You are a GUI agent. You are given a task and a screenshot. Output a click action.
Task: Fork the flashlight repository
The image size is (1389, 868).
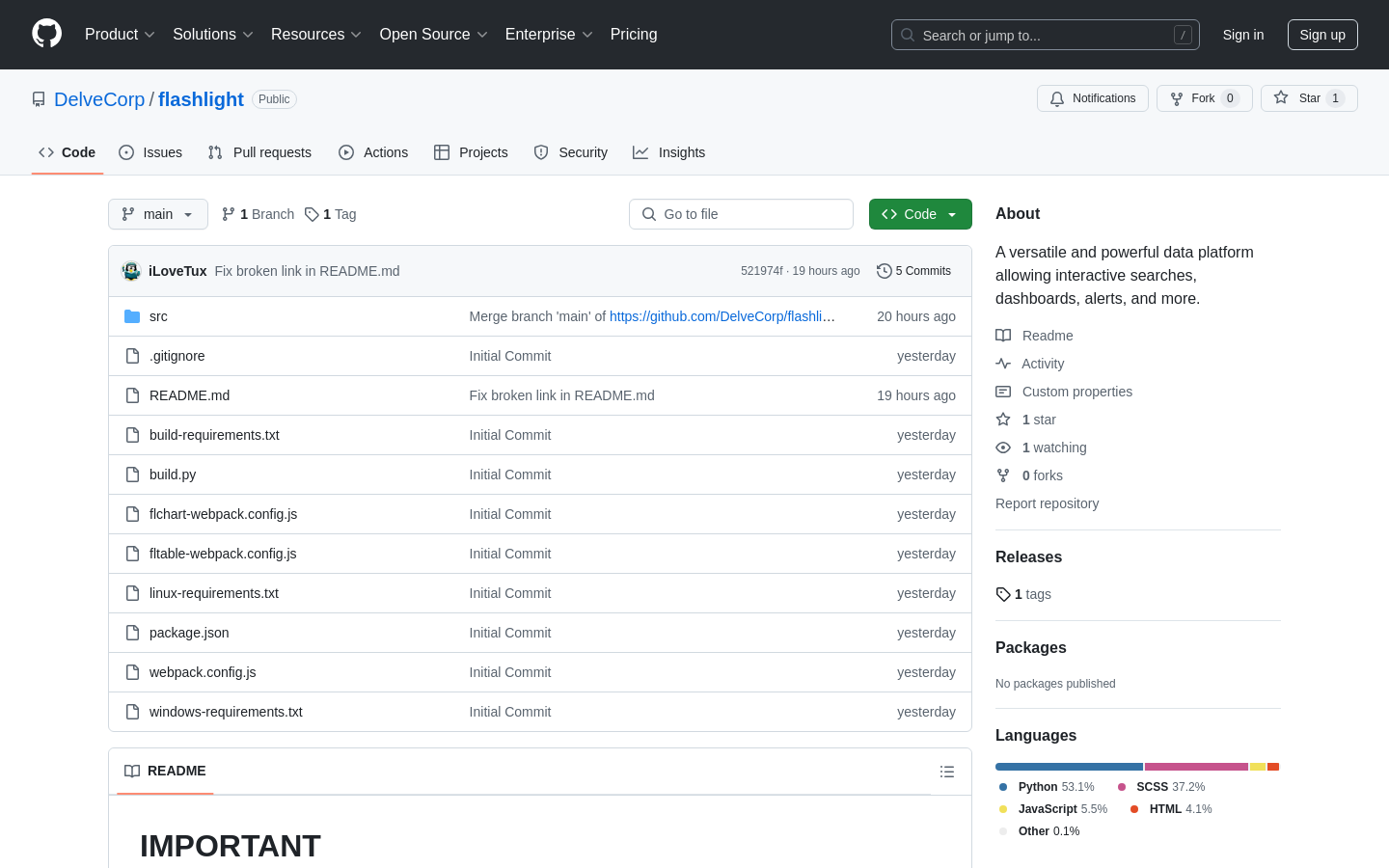(1204, 98)
